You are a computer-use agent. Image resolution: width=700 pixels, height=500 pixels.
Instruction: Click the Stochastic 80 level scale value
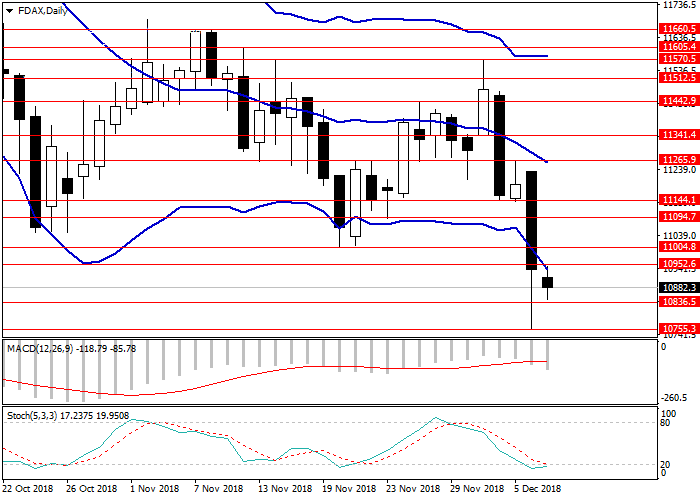665,422
